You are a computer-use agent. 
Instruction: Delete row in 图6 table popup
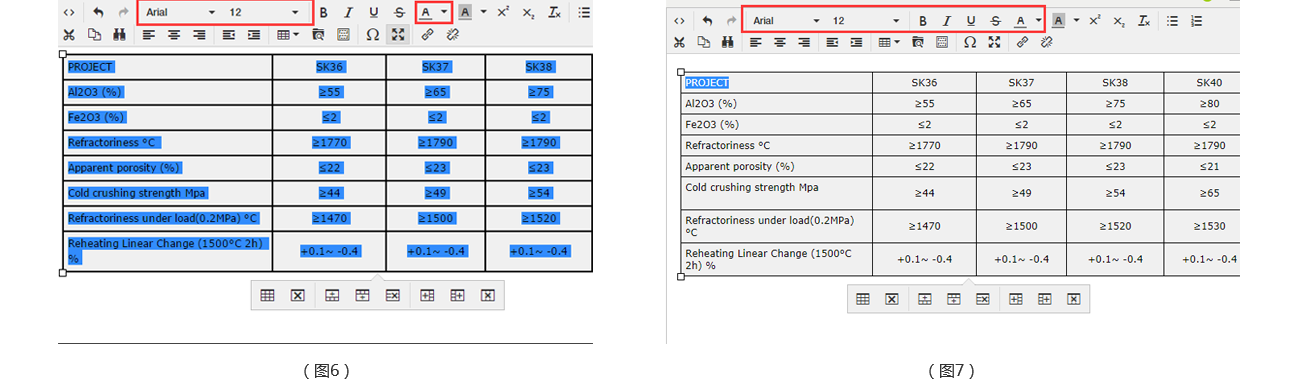[393, 295]
